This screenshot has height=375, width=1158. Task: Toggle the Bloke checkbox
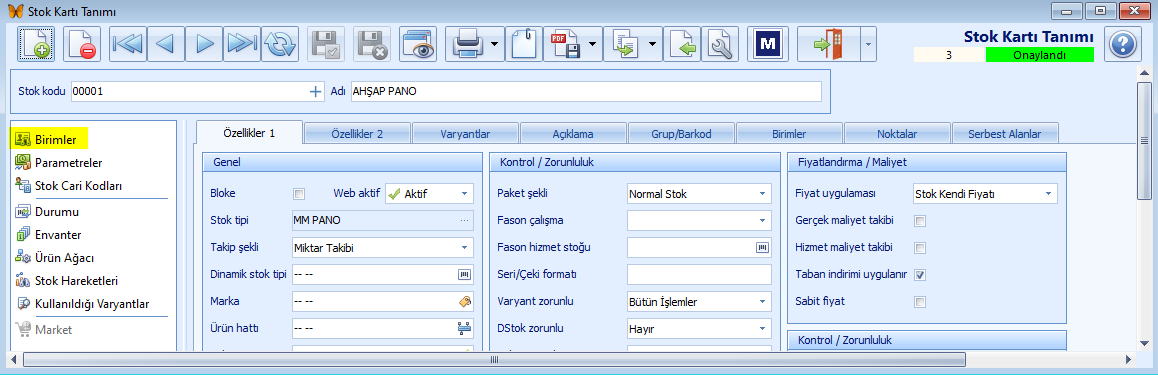click(299, 194)
